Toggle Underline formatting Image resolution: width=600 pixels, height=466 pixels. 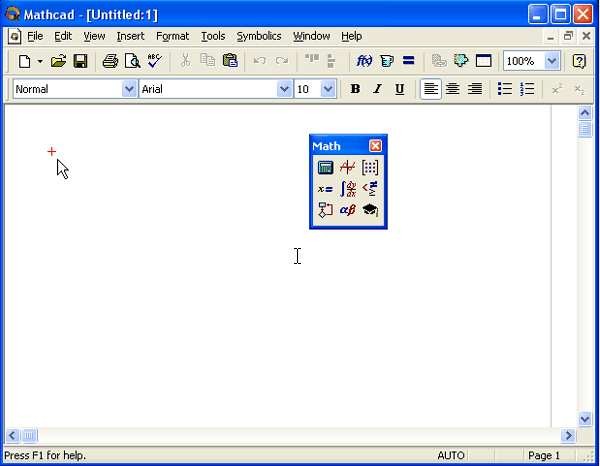coord(399,89)
